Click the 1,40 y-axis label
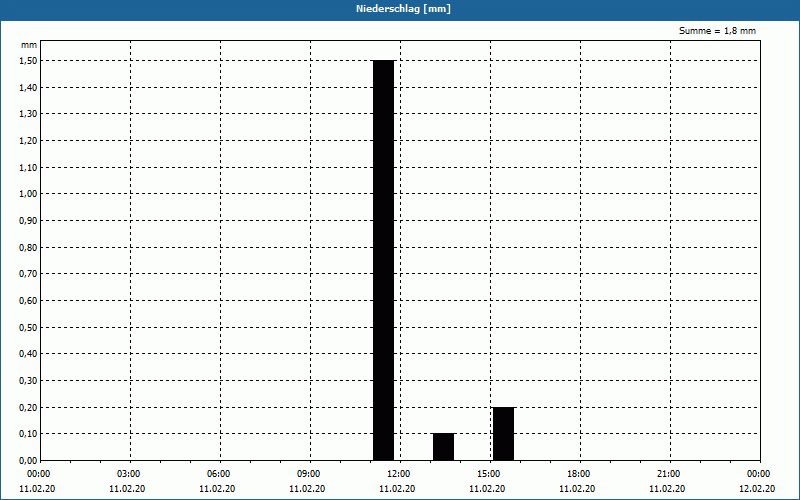 coord(28,88)
